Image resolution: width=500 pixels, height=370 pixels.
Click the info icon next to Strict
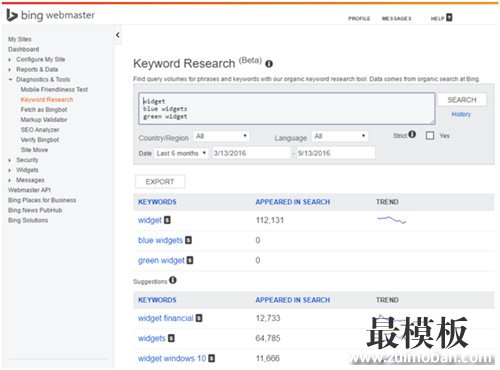(x=412, y=134)
